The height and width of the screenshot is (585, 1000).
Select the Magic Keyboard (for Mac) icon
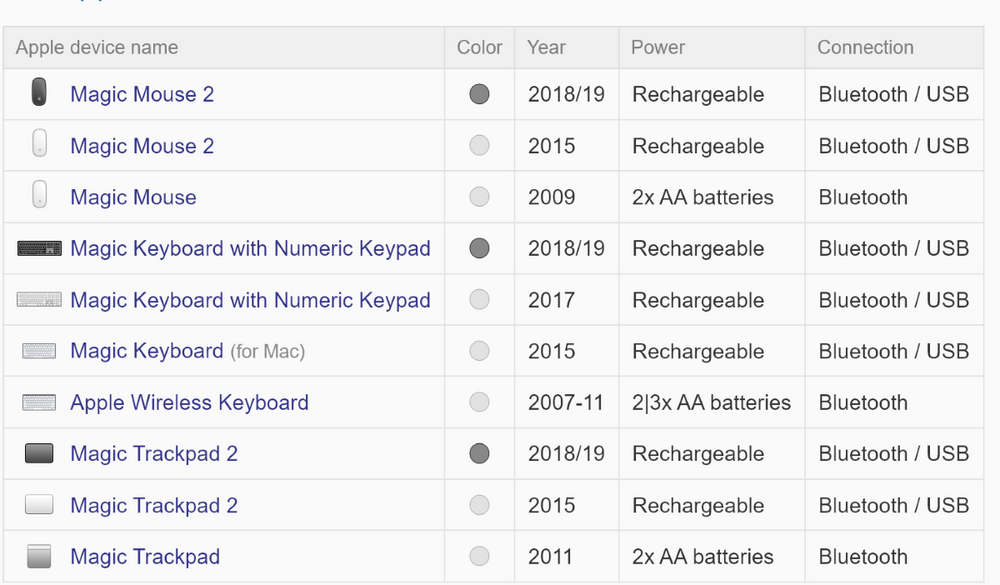pos(39,351)
